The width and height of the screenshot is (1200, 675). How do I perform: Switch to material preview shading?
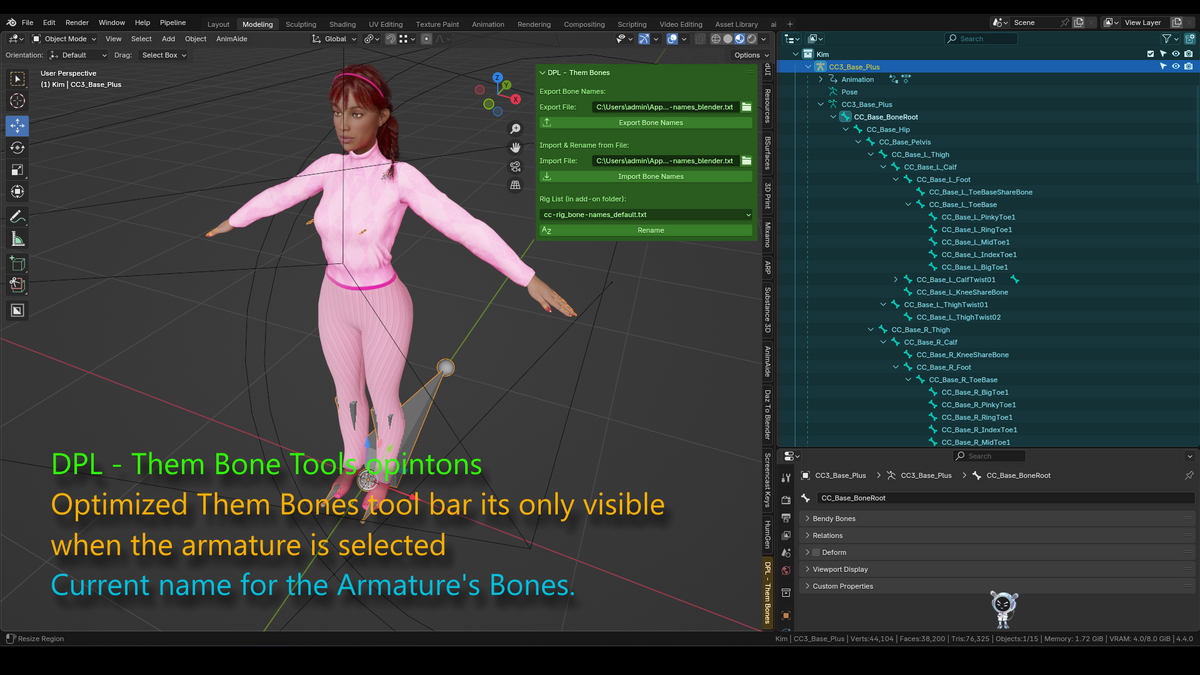click(740, 39)
